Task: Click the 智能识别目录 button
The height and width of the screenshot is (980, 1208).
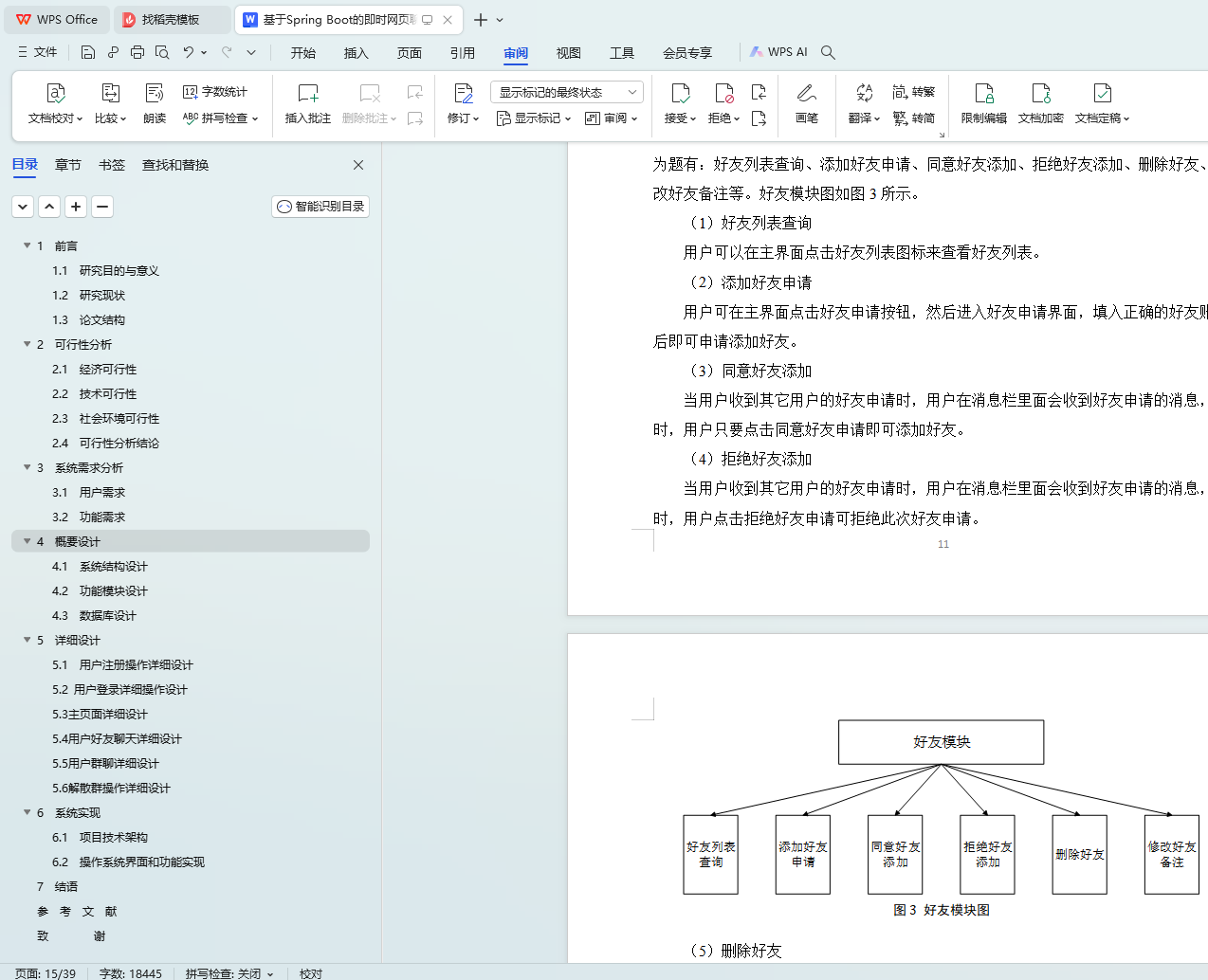Action: (320, 206)
